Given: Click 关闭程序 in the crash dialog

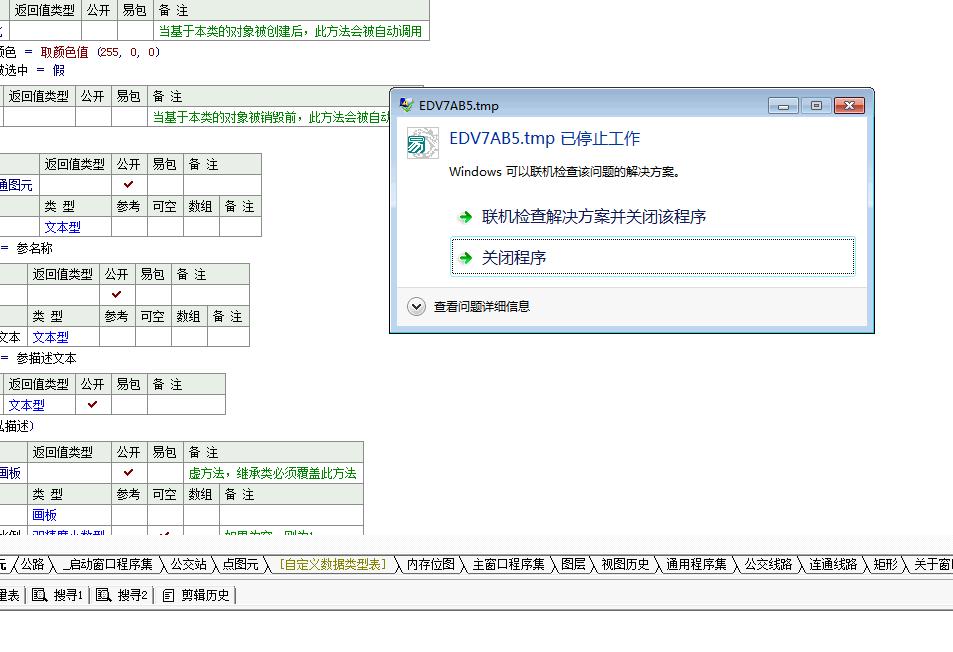Looking at the screenshot, I should click(x=653, y=258).
